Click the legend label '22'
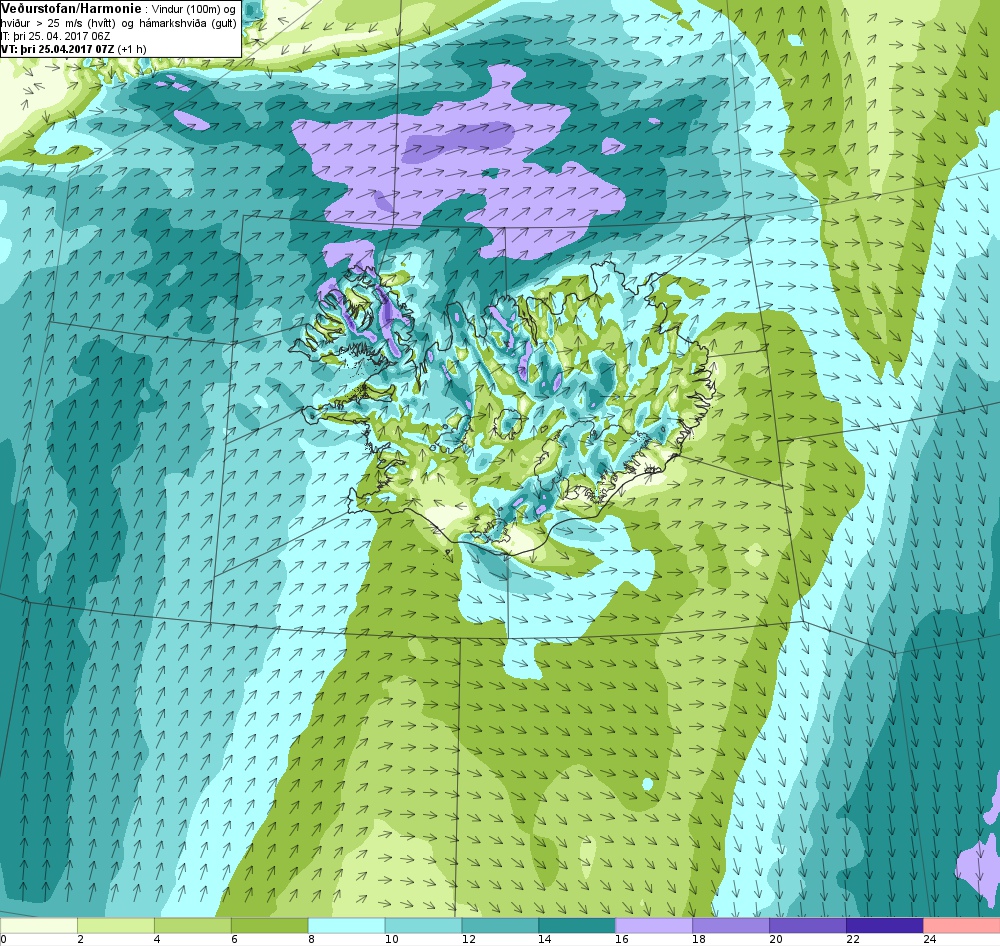 [853, 939]
